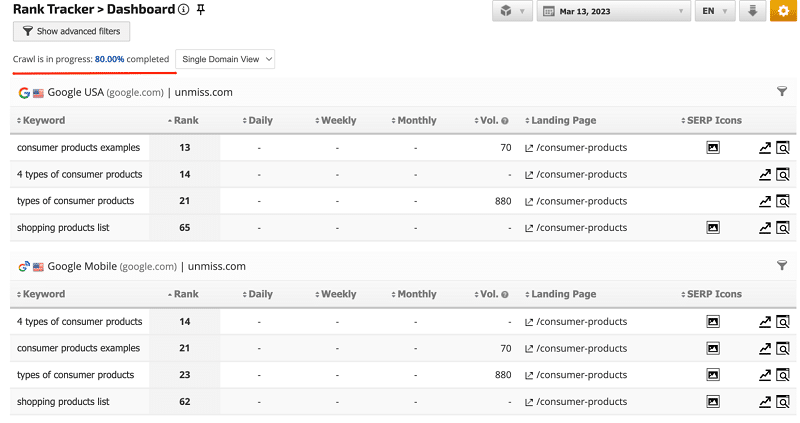Sort Google Mobile table by Rank

pyautogui.click(x=183, y=294)
